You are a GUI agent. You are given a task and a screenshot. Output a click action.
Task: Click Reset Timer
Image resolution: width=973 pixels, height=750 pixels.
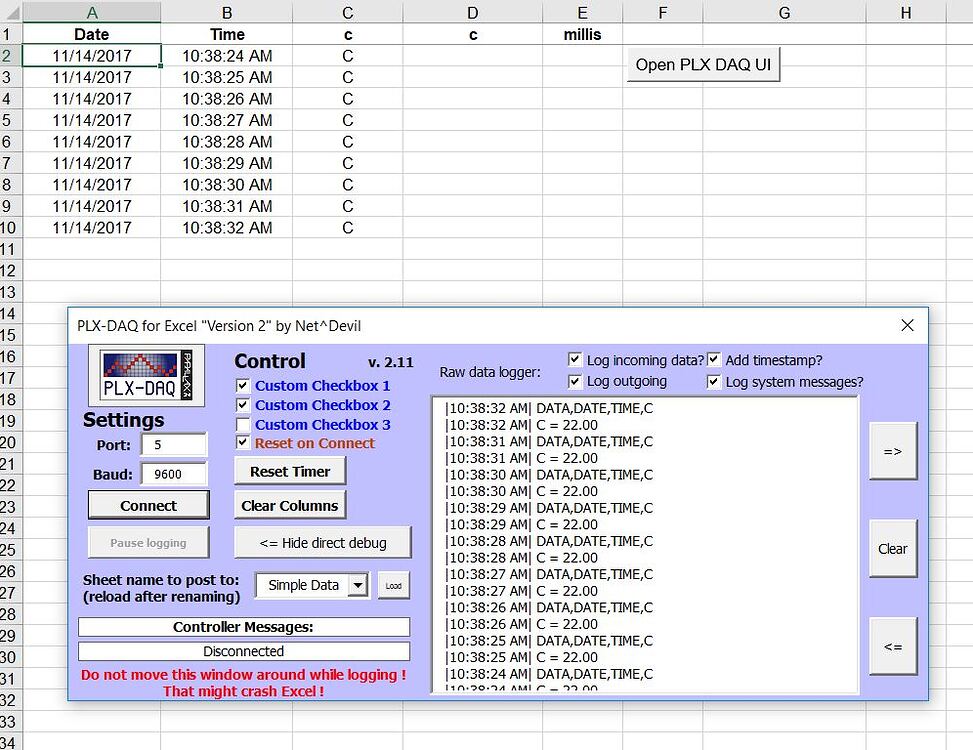(x=289, y=470)
